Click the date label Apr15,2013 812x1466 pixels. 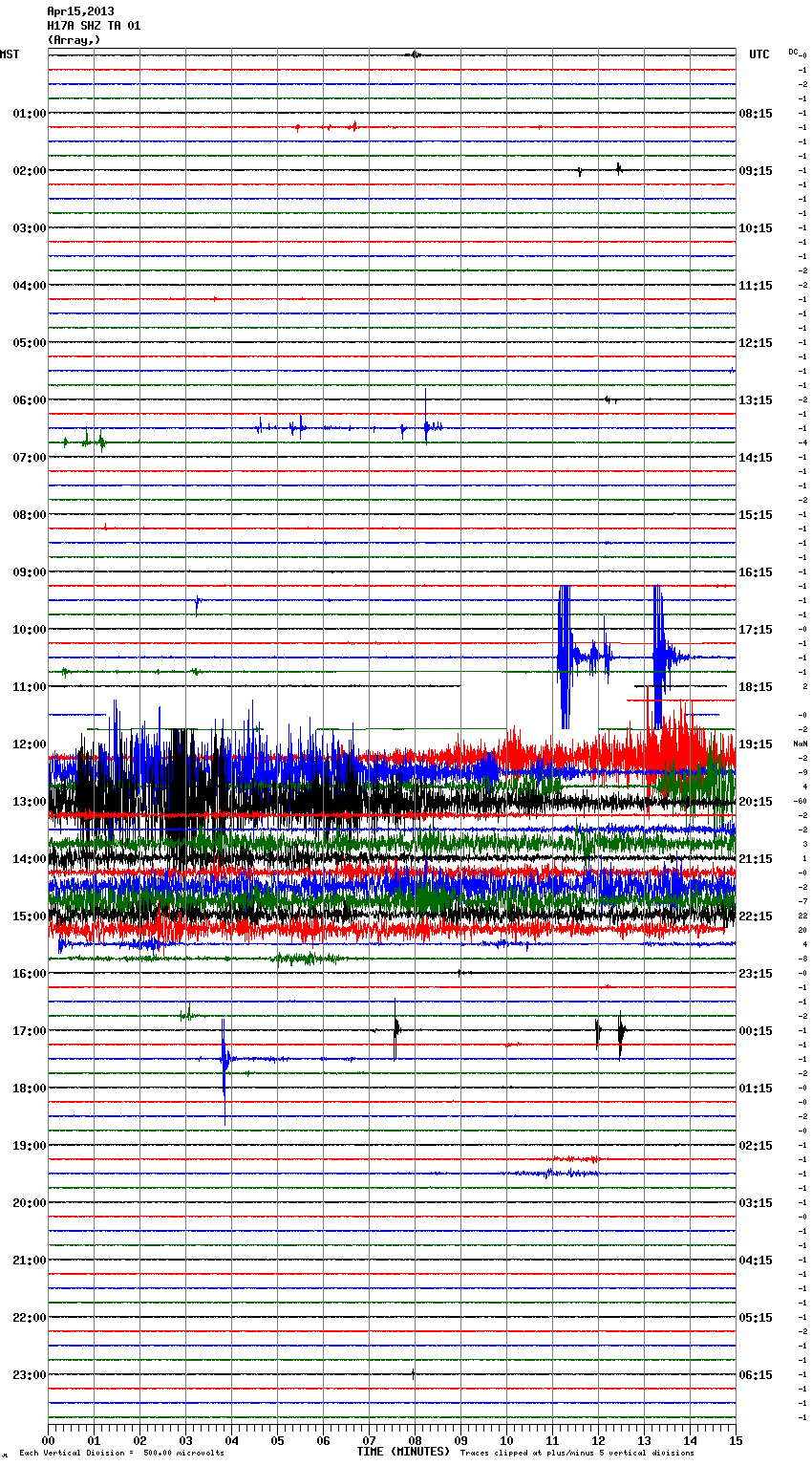pyautogui.click(x=80, y=11)
